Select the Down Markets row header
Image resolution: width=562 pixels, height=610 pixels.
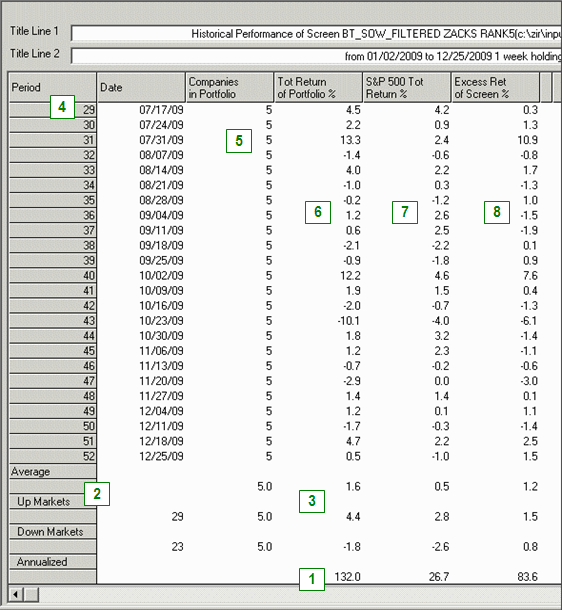(x=53, y=532)
